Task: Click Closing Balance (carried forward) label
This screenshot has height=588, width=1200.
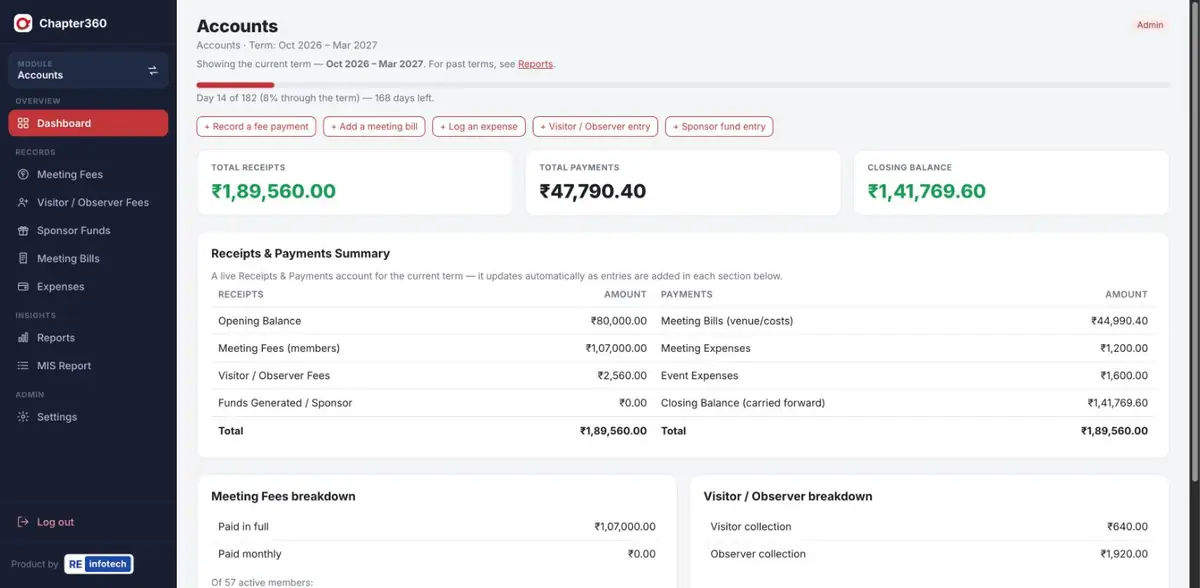Action: pyautogui.click(x=743, y=403)
